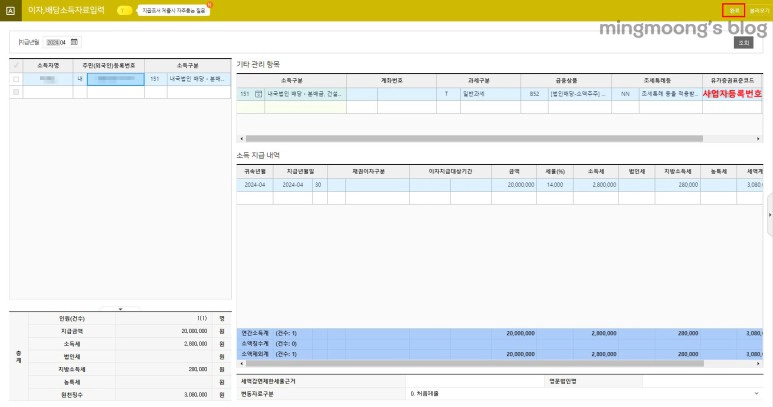Click 소득구분 header in left list

pyautogui.click(x=188, y=66)
